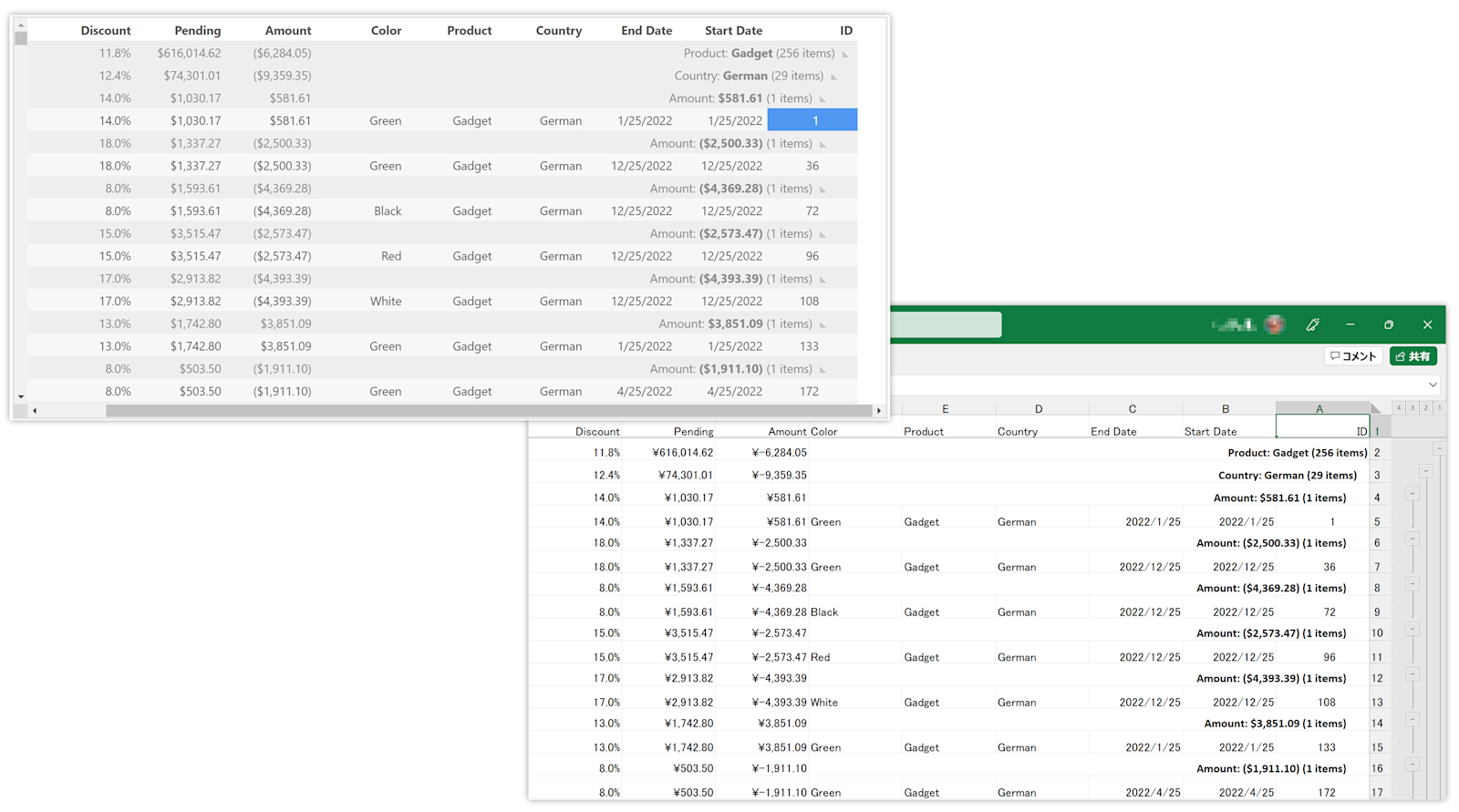Collapse the Amount: ($2,573.47) group in grid

(x=823, y=235)
